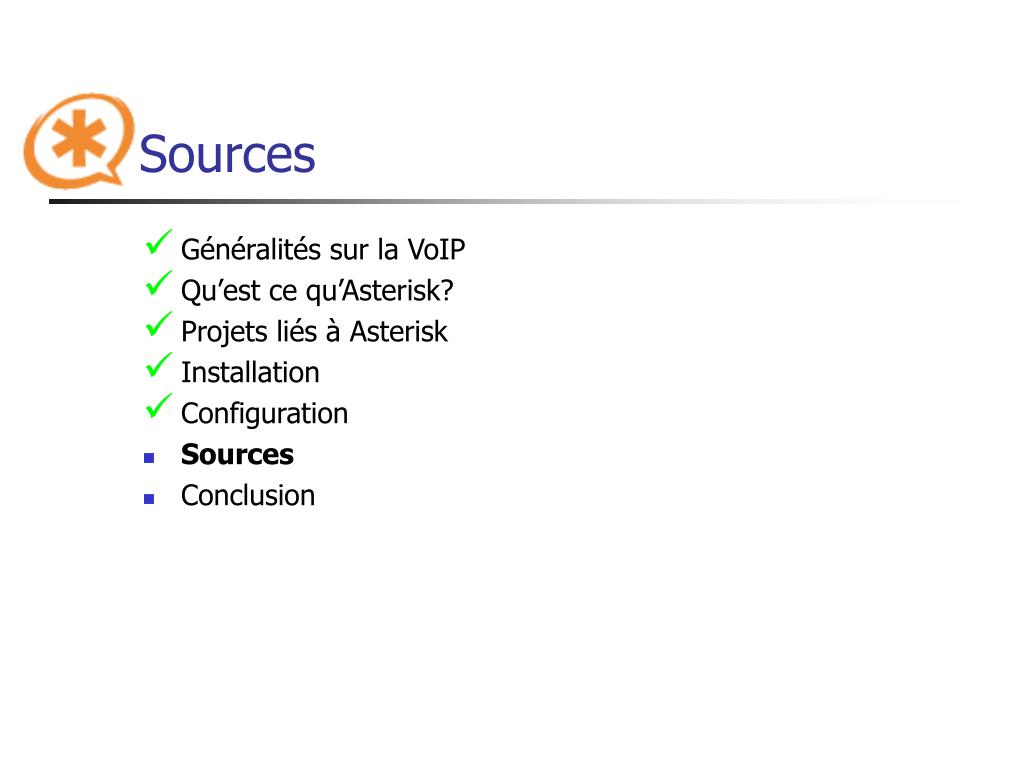The image size is (1024, 768).
Task: Click the word VoIP in first item
Action: coord(436,249)
